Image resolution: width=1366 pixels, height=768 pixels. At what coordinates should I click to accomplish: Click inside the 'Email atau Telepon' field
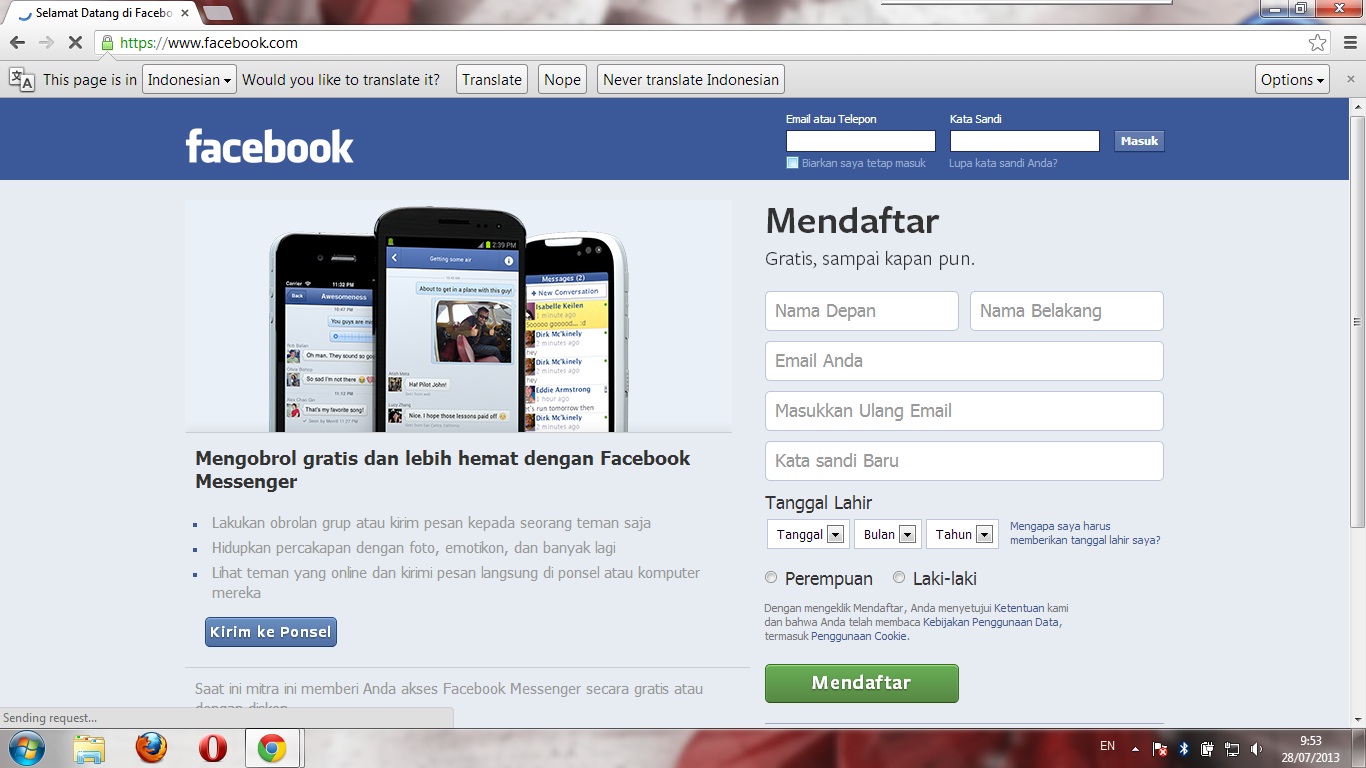pos(860,140)
